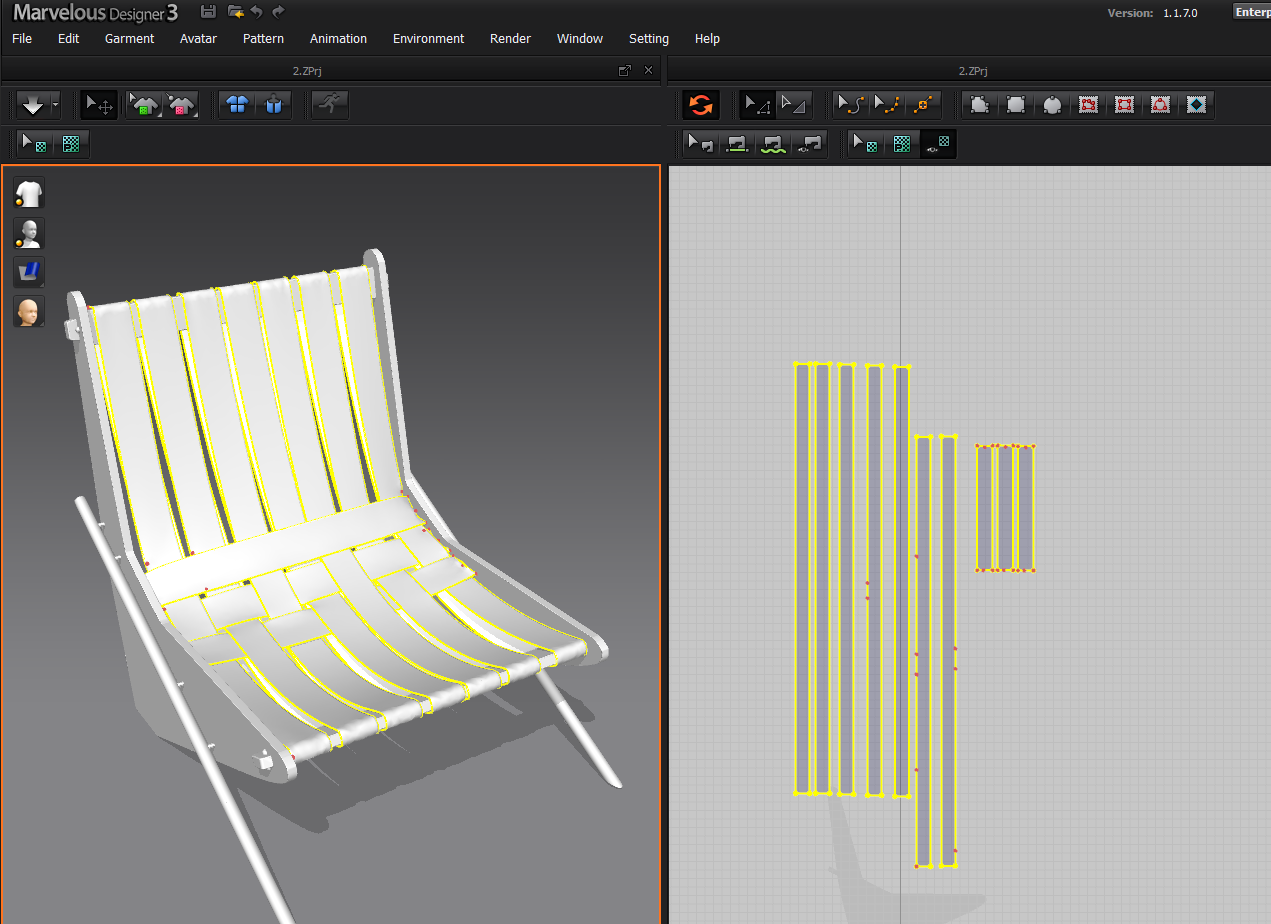Image resolution: width=1271 pixels, height=924 pixels.
Task: Open the Help menu
Action: coord(707,38)
